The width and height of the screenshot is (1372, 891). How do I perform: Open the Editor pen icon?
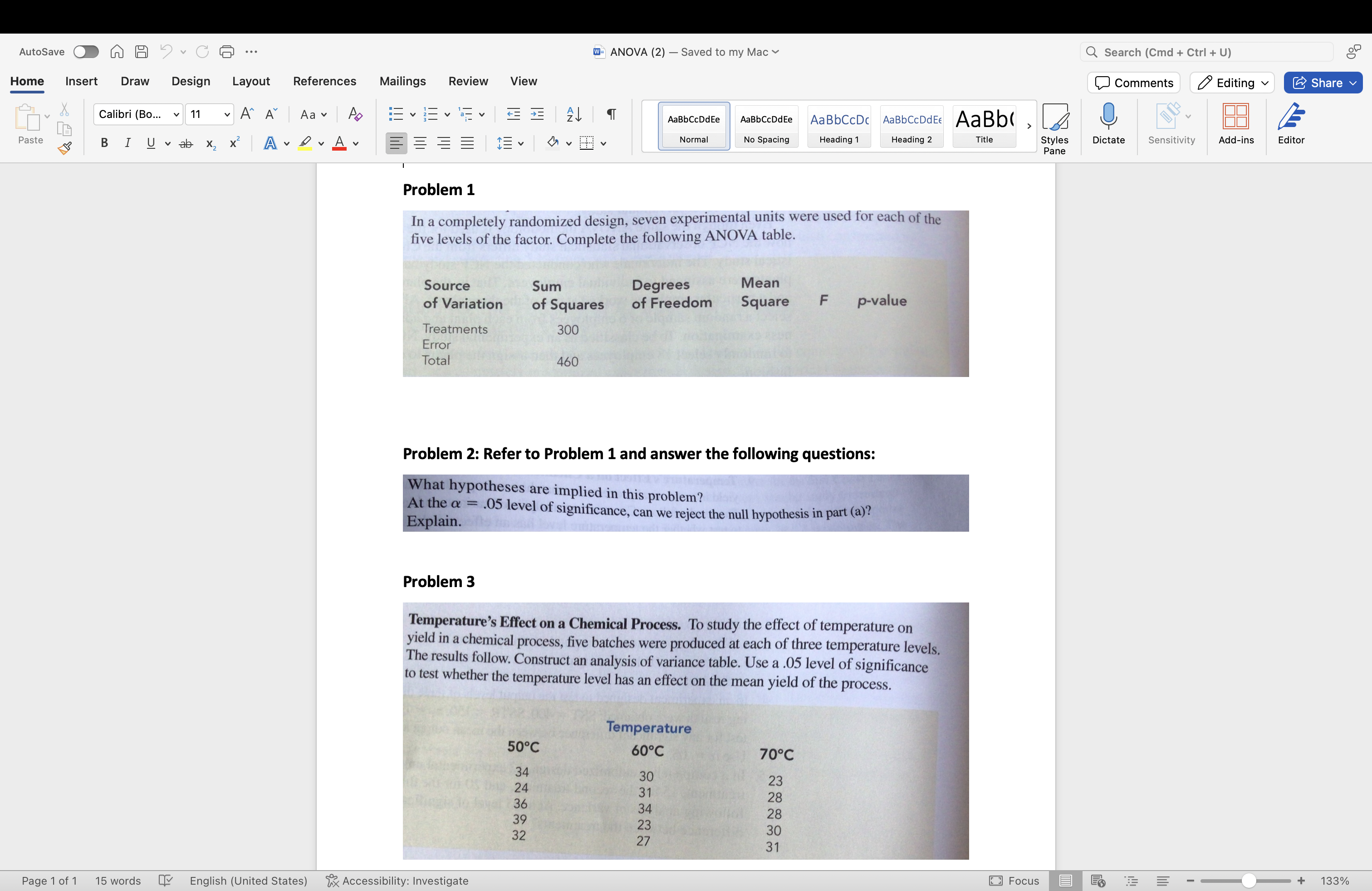tap(1291, 123)
